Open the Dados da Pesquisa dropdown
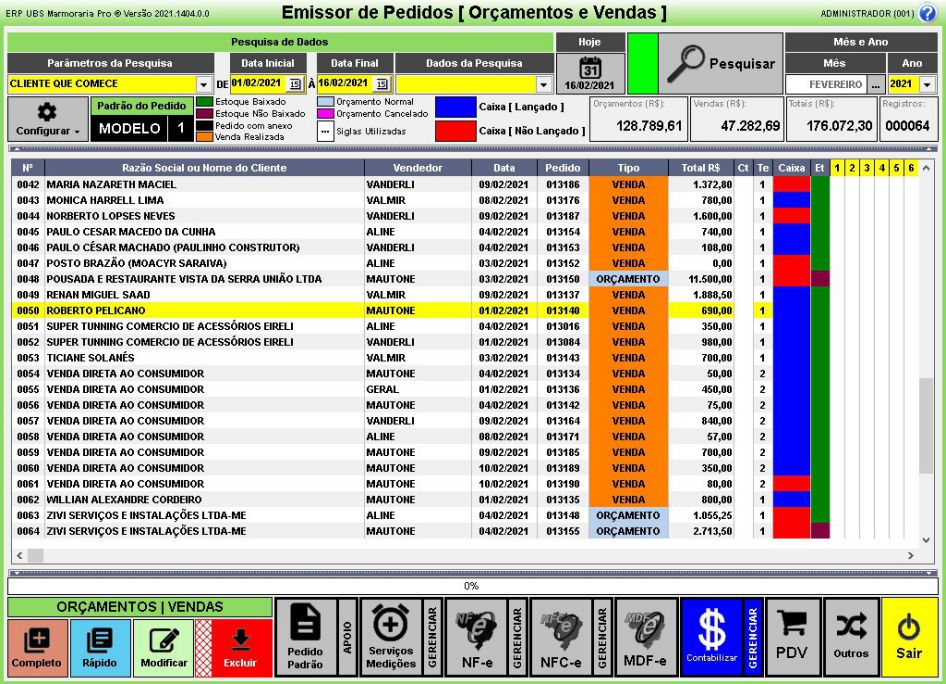Viewport: 946px width, 684px height. point(544,85)
